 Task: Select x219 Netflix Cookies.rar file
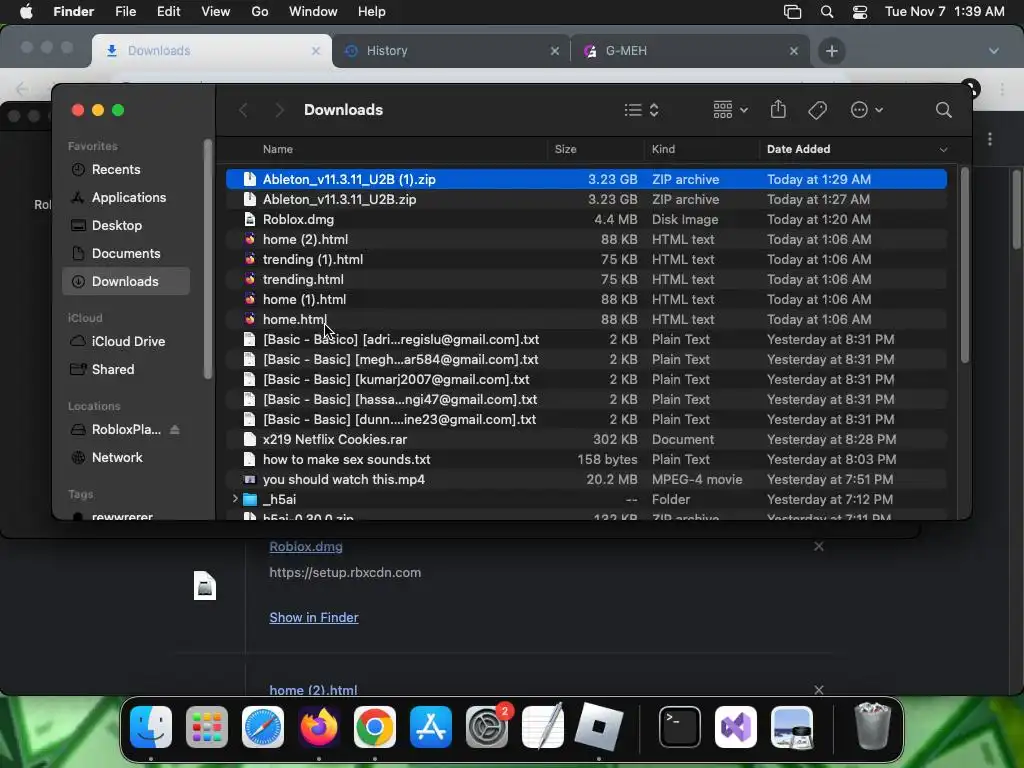pos(586,440)
